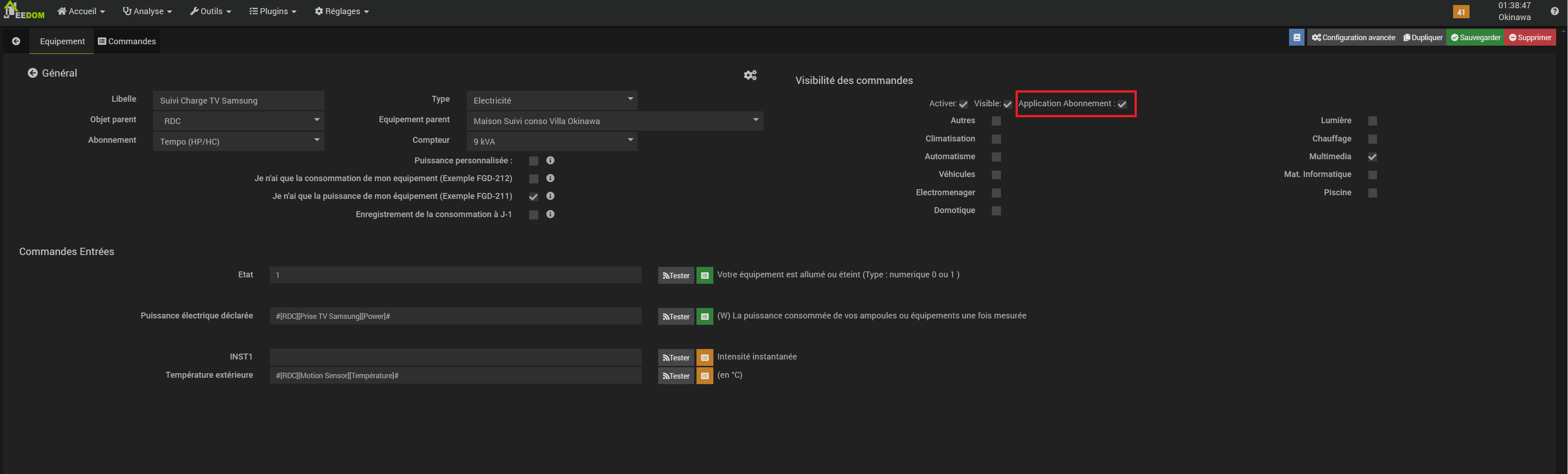The height and width of the screenshot is (474, 1568).
Task: Click the Tester button for Température extérieure
Action: click(676, 376)
